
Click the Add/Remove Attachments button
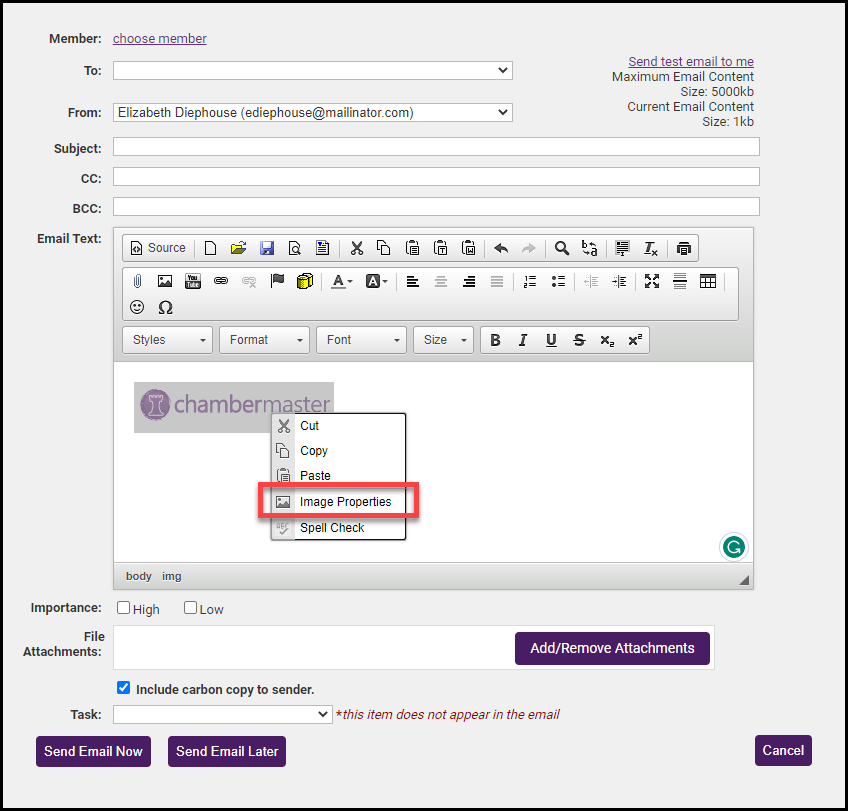612,648
